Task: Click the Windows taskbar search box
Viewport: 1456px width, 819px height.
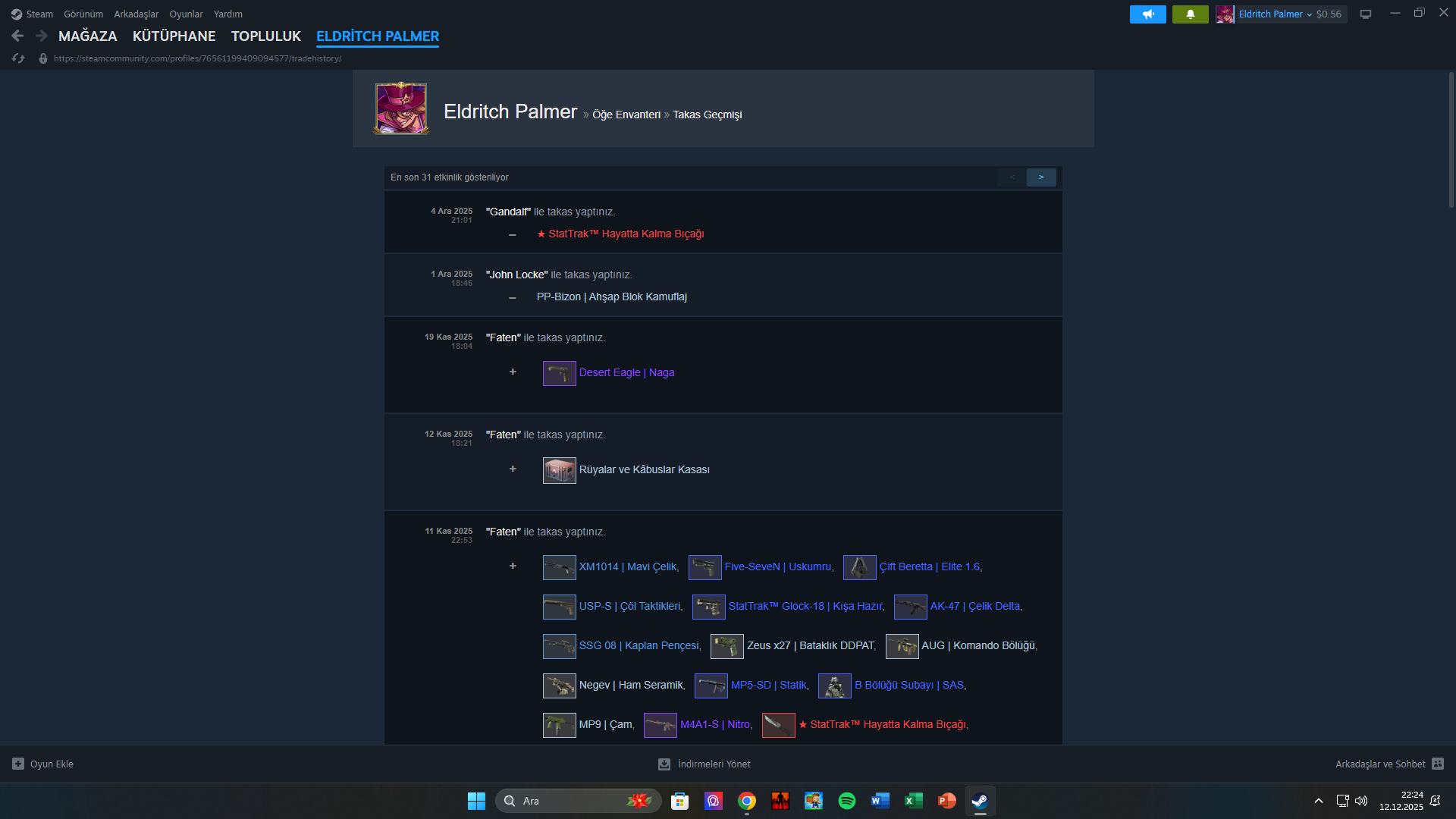Action: click(579, 801)
